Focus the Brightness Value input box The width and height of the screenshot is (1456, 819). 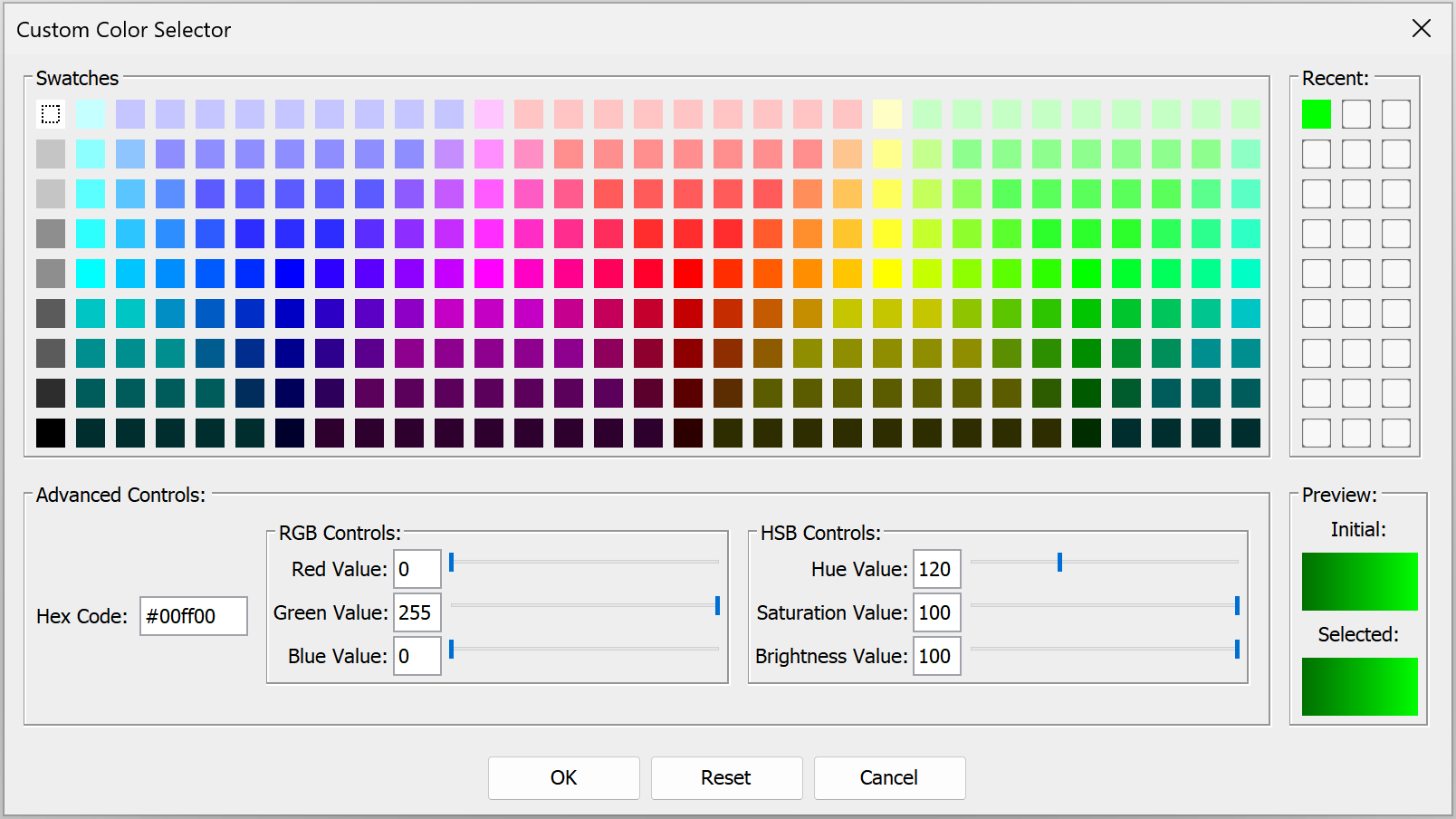[x=937, y=656]
